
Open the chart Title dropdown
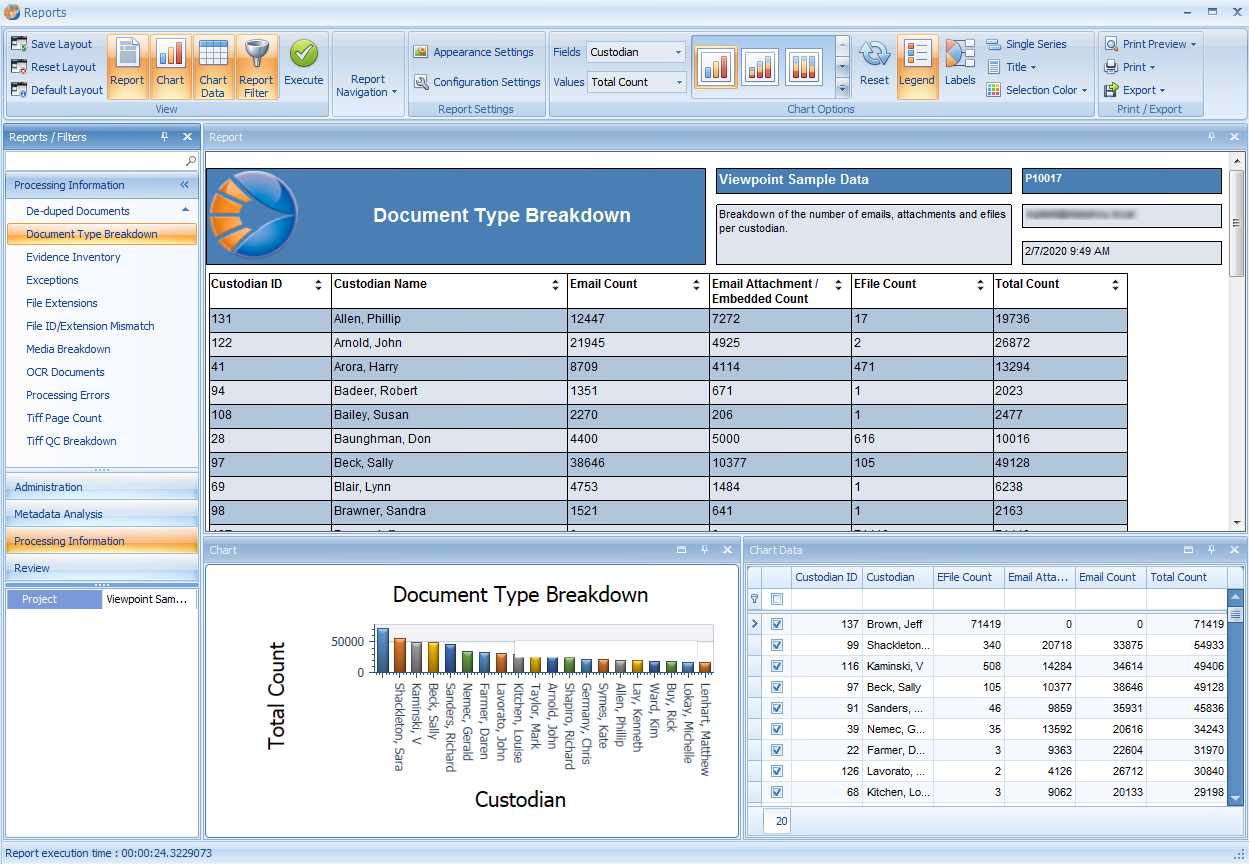coord(1012,67)
